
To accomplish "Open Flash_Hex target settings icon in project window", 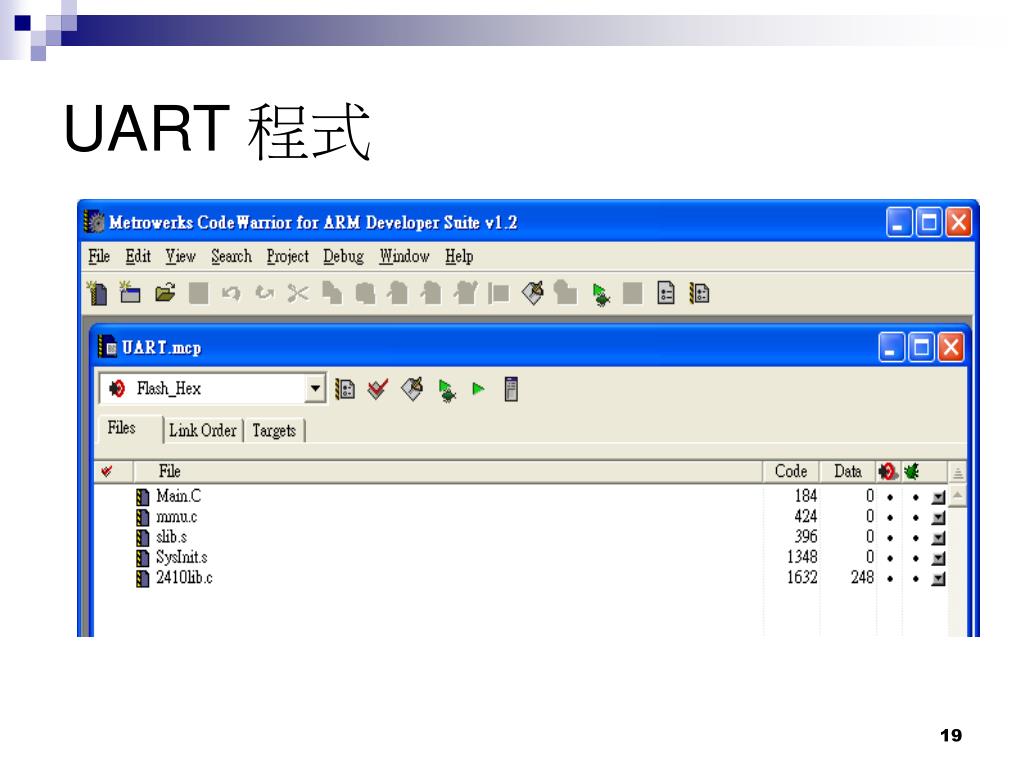I will coord(345,389).
